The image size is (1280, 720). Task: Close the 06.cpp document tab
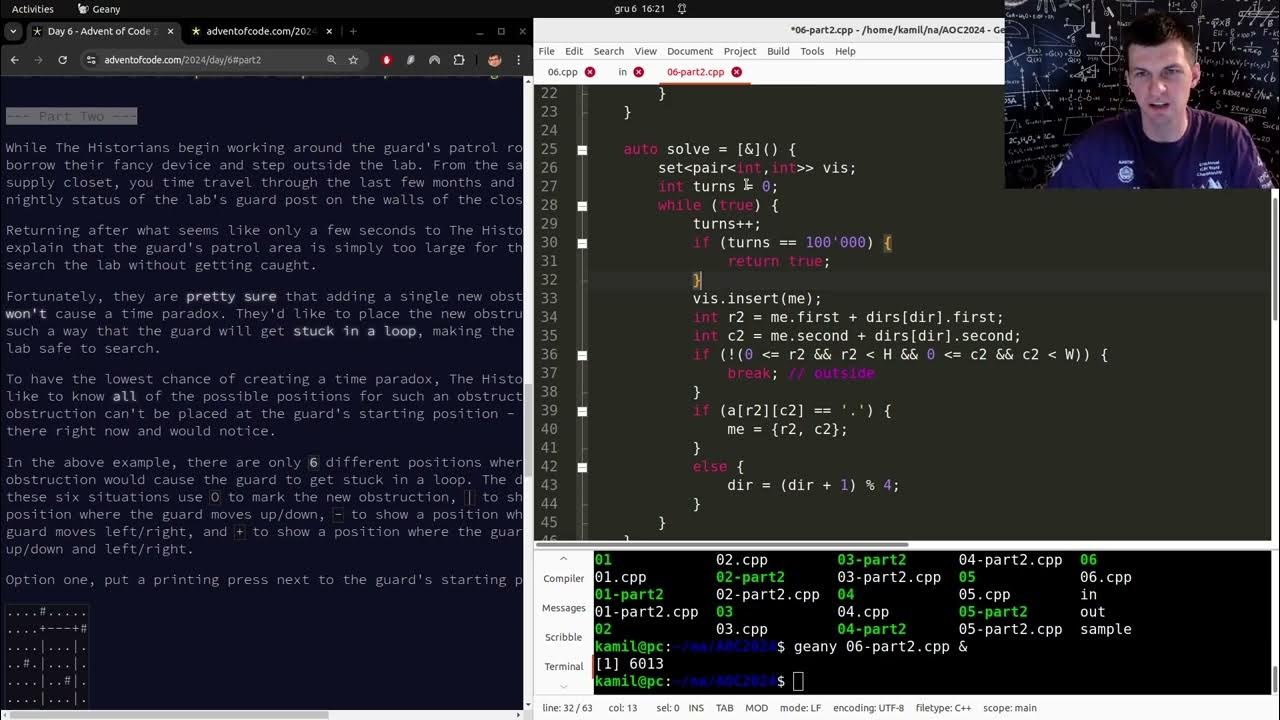tap(590, 72)
